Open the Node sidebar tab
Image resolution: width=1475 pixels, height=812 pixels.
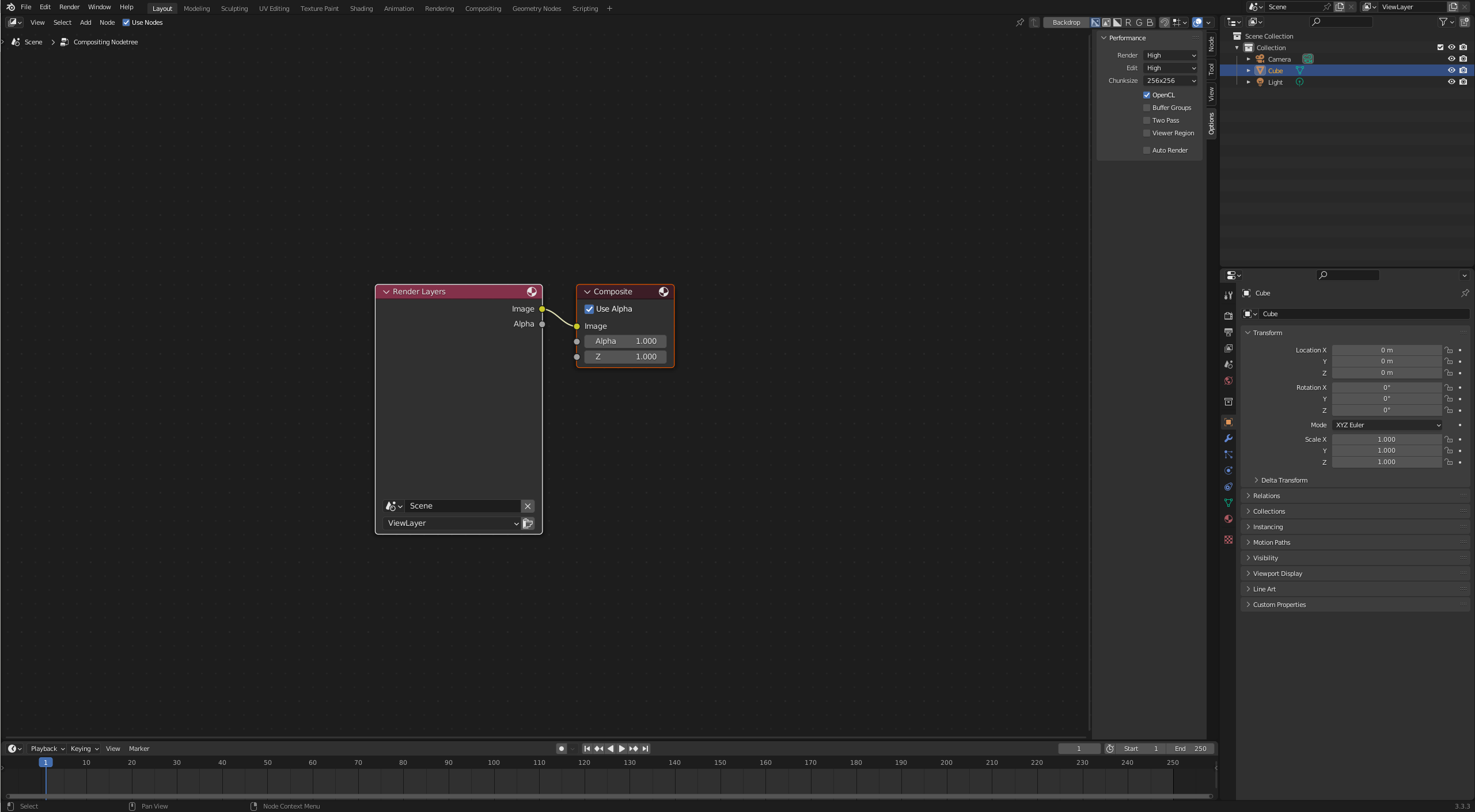click(1211, 44)
